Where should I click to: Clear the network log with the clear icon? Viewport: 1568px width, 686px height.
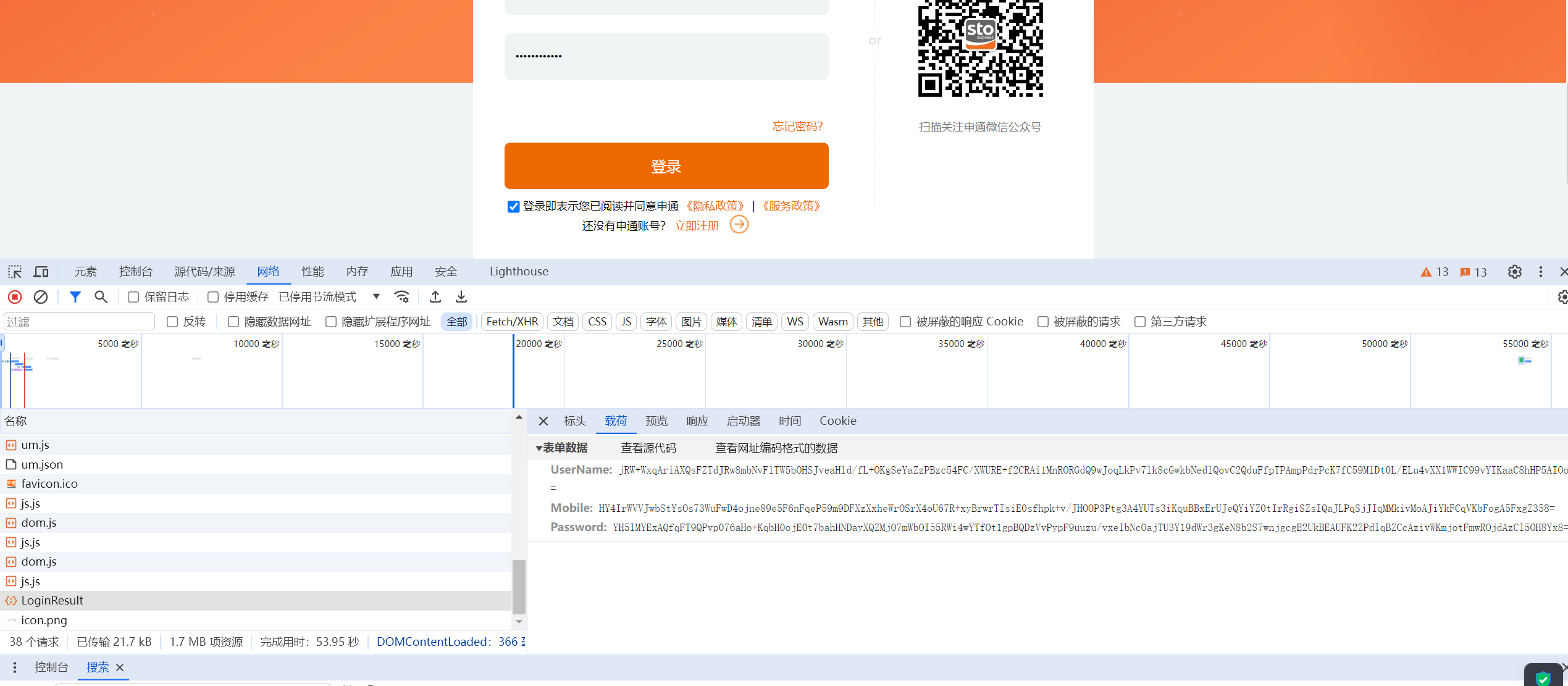pyautogui.click(x=41, y=297)
